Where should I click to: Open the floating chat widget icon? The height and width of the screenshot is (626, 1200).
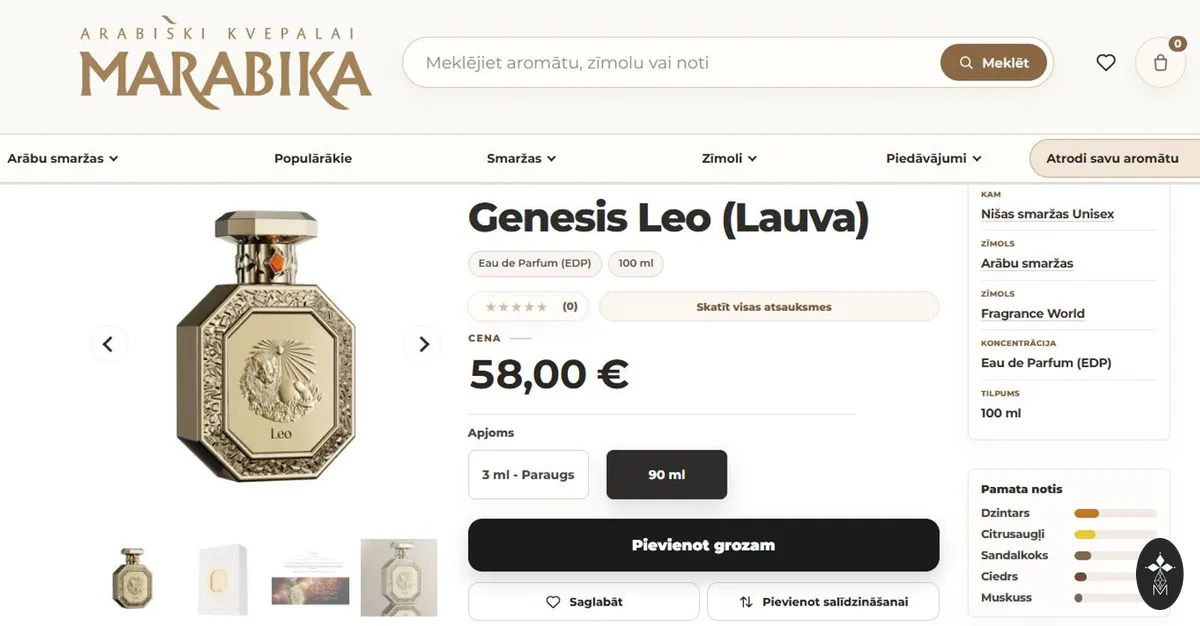(x=1160, y=574)
